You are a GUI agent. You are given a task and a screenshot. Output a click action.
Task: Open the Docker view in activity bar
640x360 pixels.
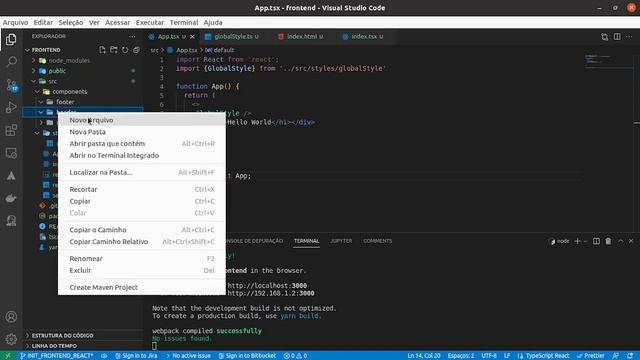point(11,198)
